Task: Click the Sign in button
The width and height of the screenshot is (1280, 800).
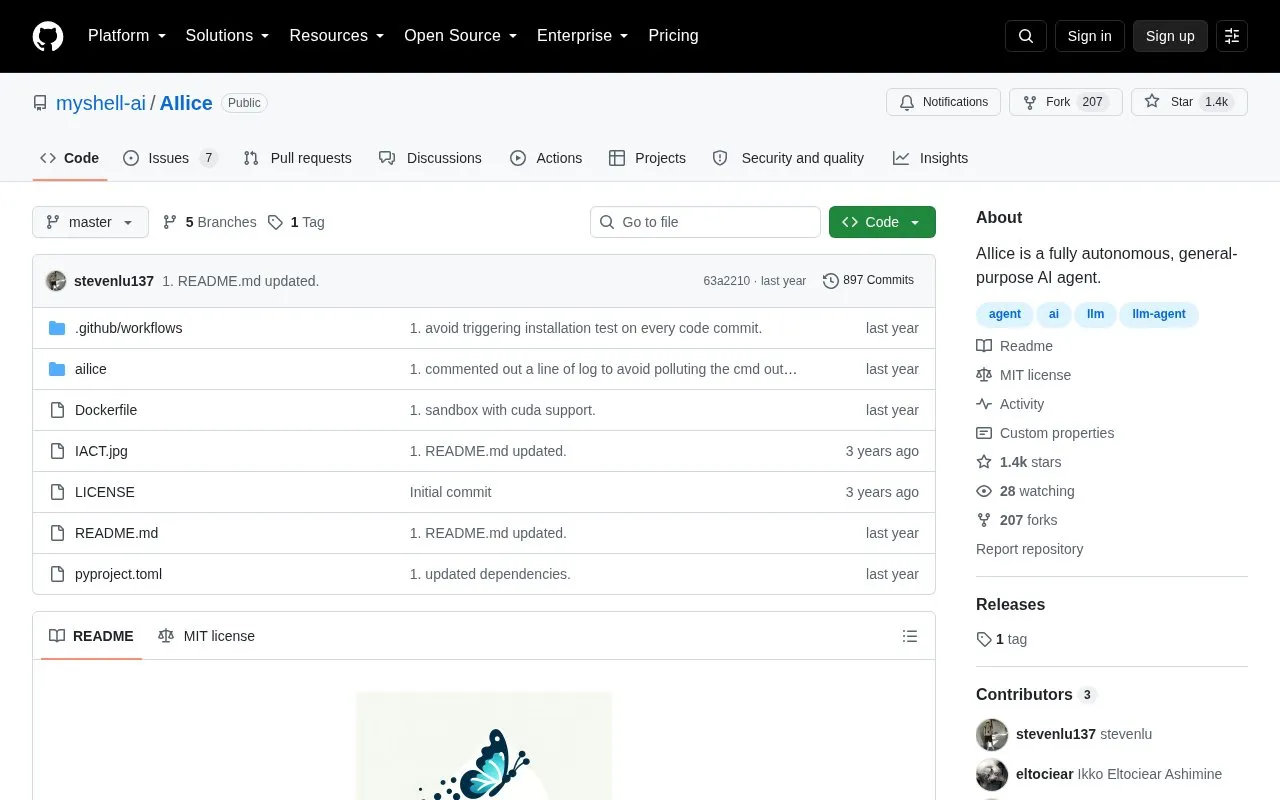Action: (x=1089, y=36)
